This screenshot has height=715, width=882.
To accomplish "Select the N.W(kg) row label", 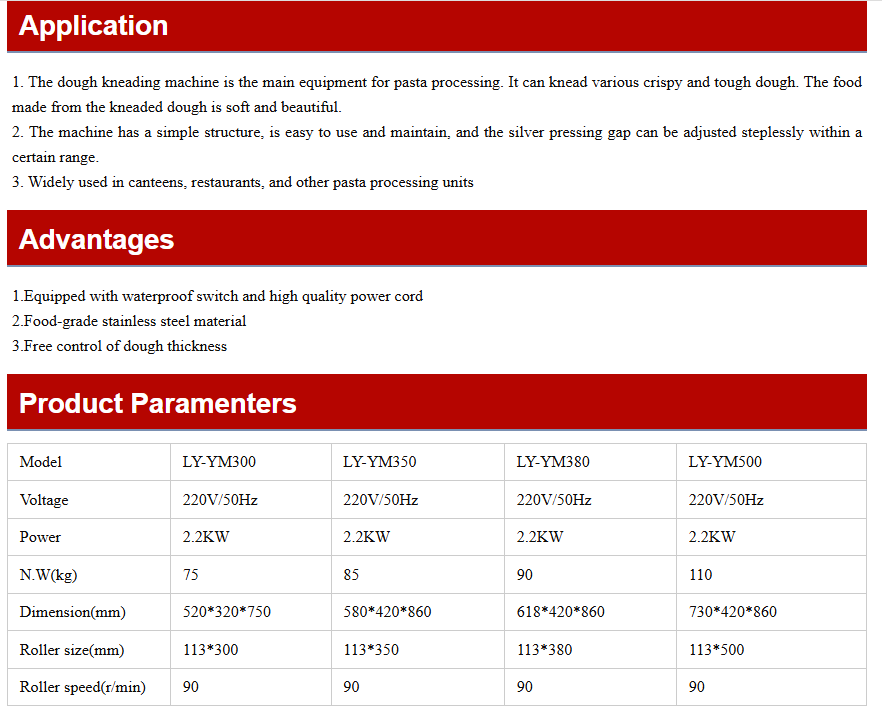I will [x=47, y=575].
